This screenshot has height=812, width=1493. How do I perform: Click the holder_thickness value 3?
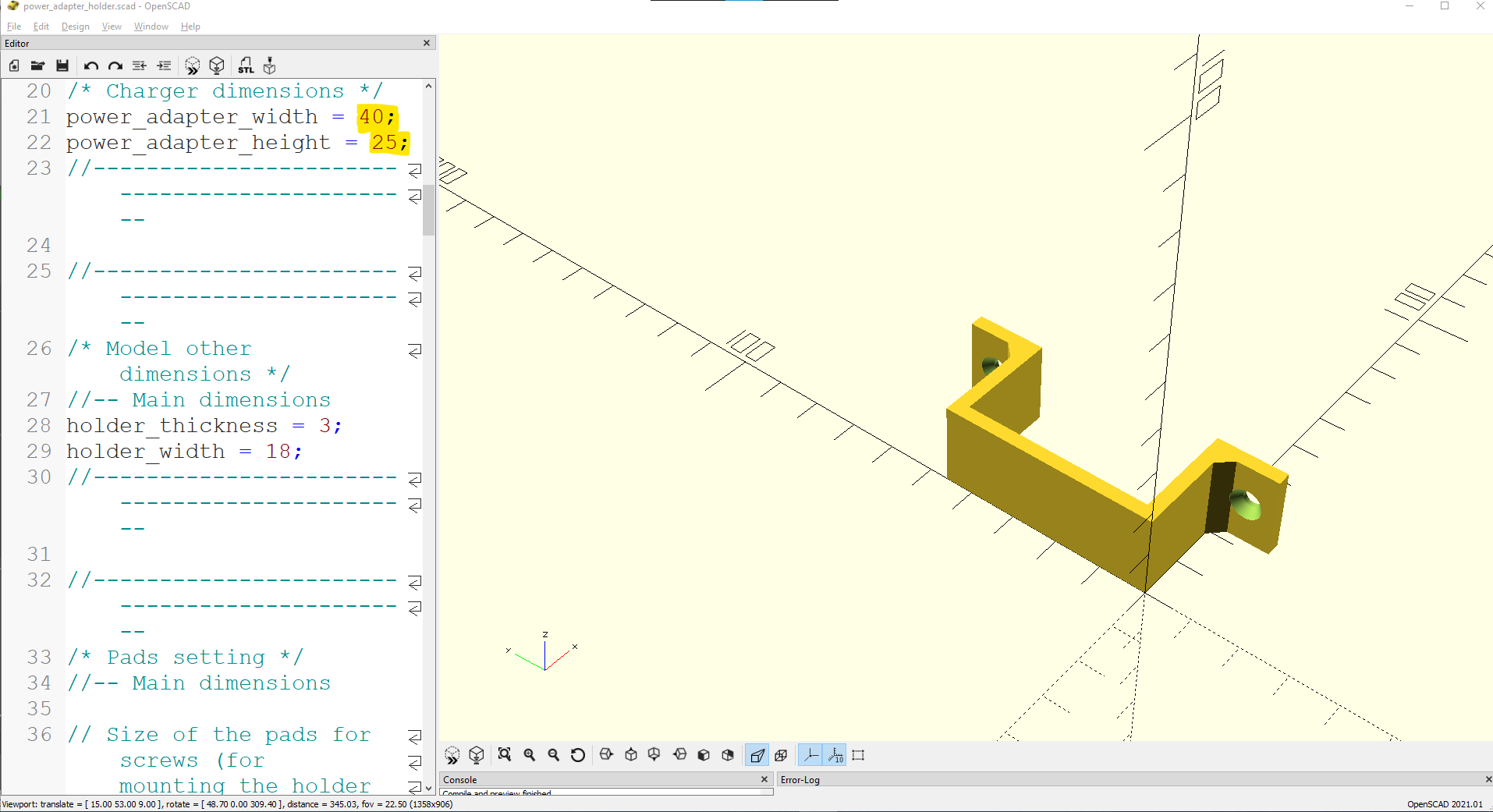click(324, 426)
